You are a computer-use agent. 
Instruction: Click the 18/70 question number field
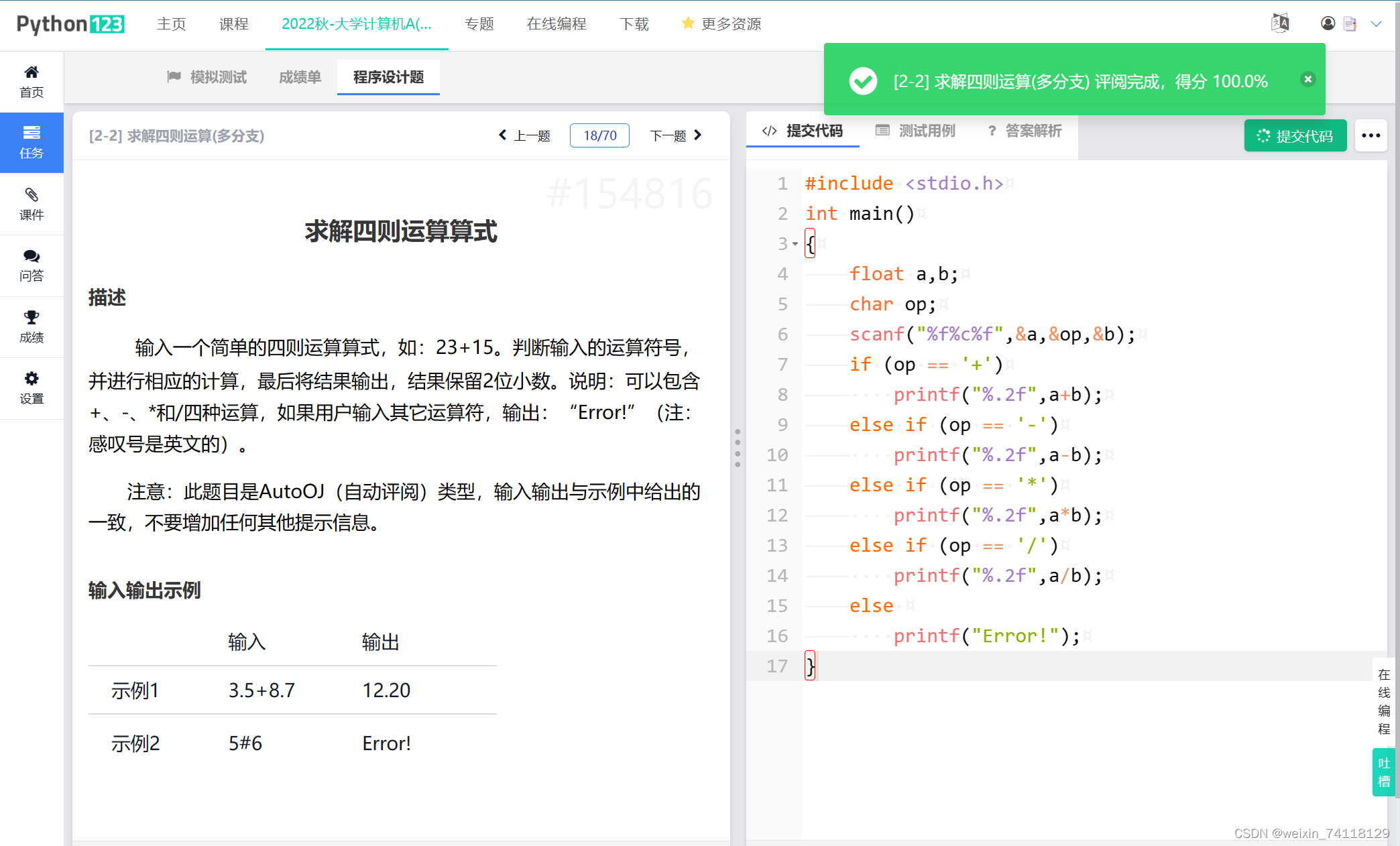[x=599, y=135]
